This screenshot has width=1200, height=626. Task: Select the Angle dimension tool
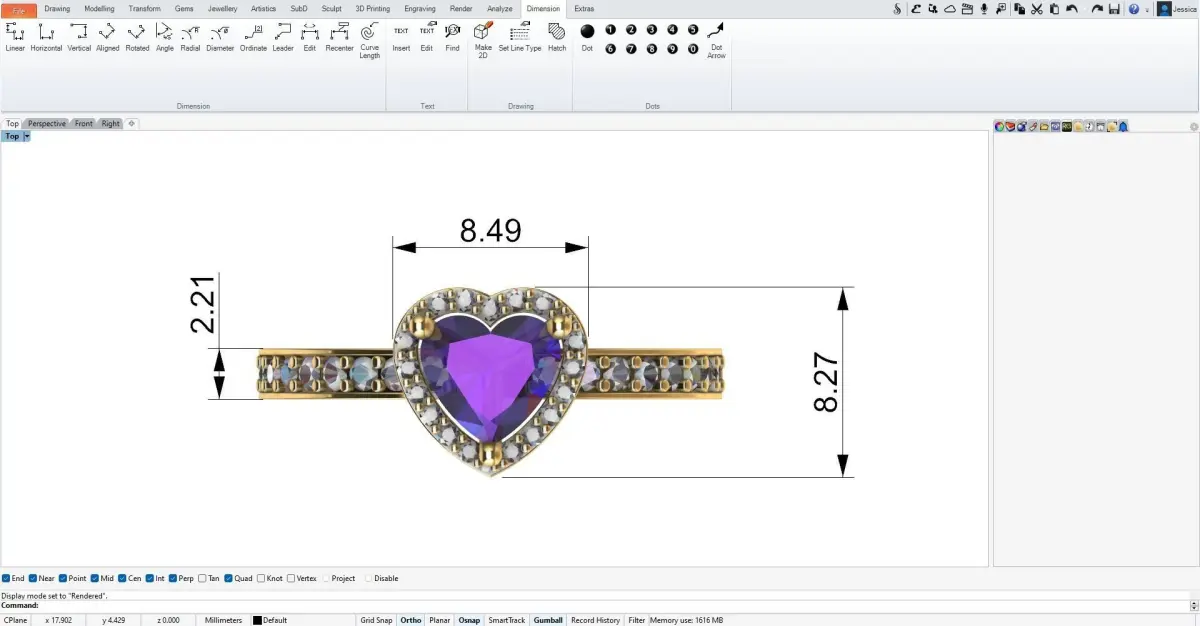(x=165, y=38)
